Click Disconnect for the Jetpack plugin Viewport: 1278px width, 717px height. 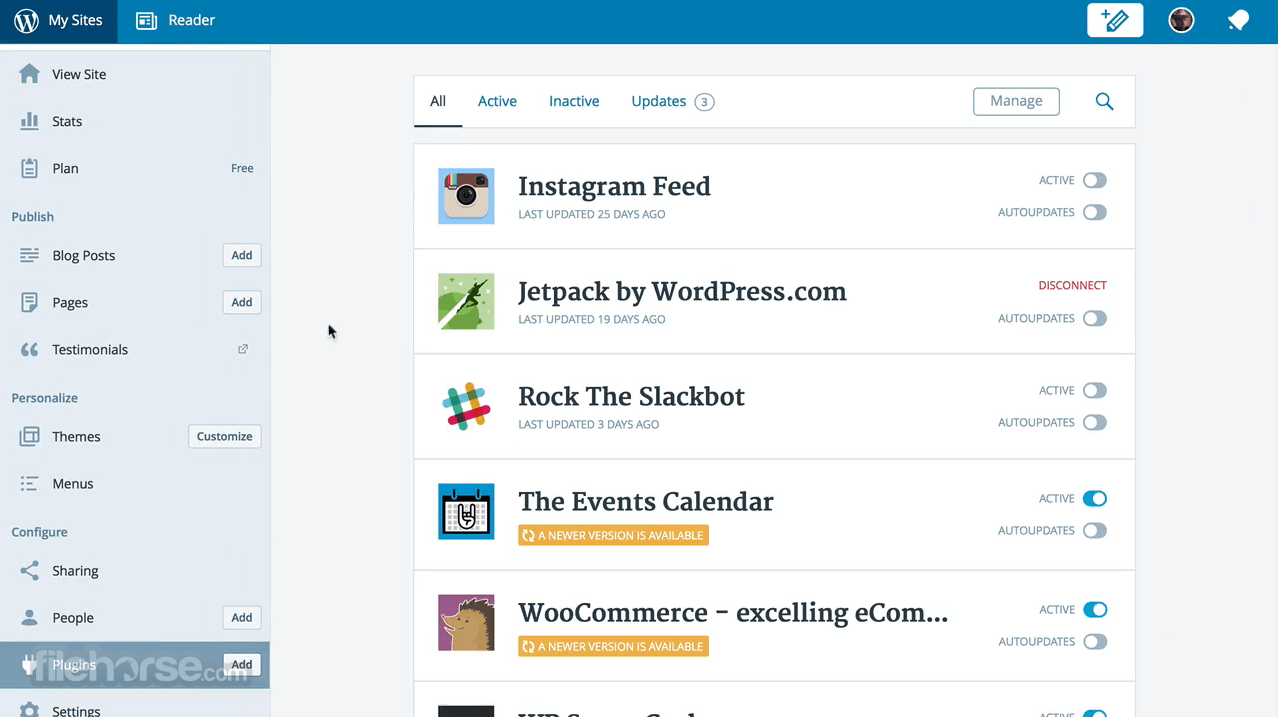pyautogui.click(x=1072, y=286)
